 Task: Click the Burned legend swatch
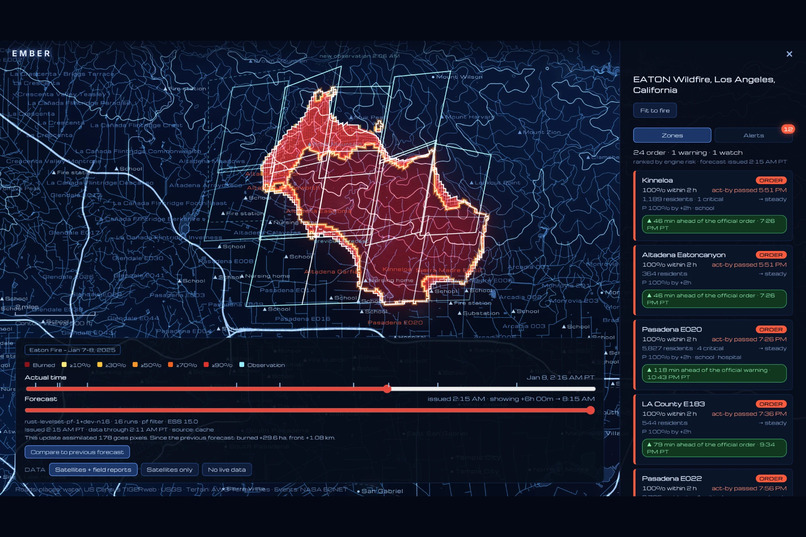point(27,365)
